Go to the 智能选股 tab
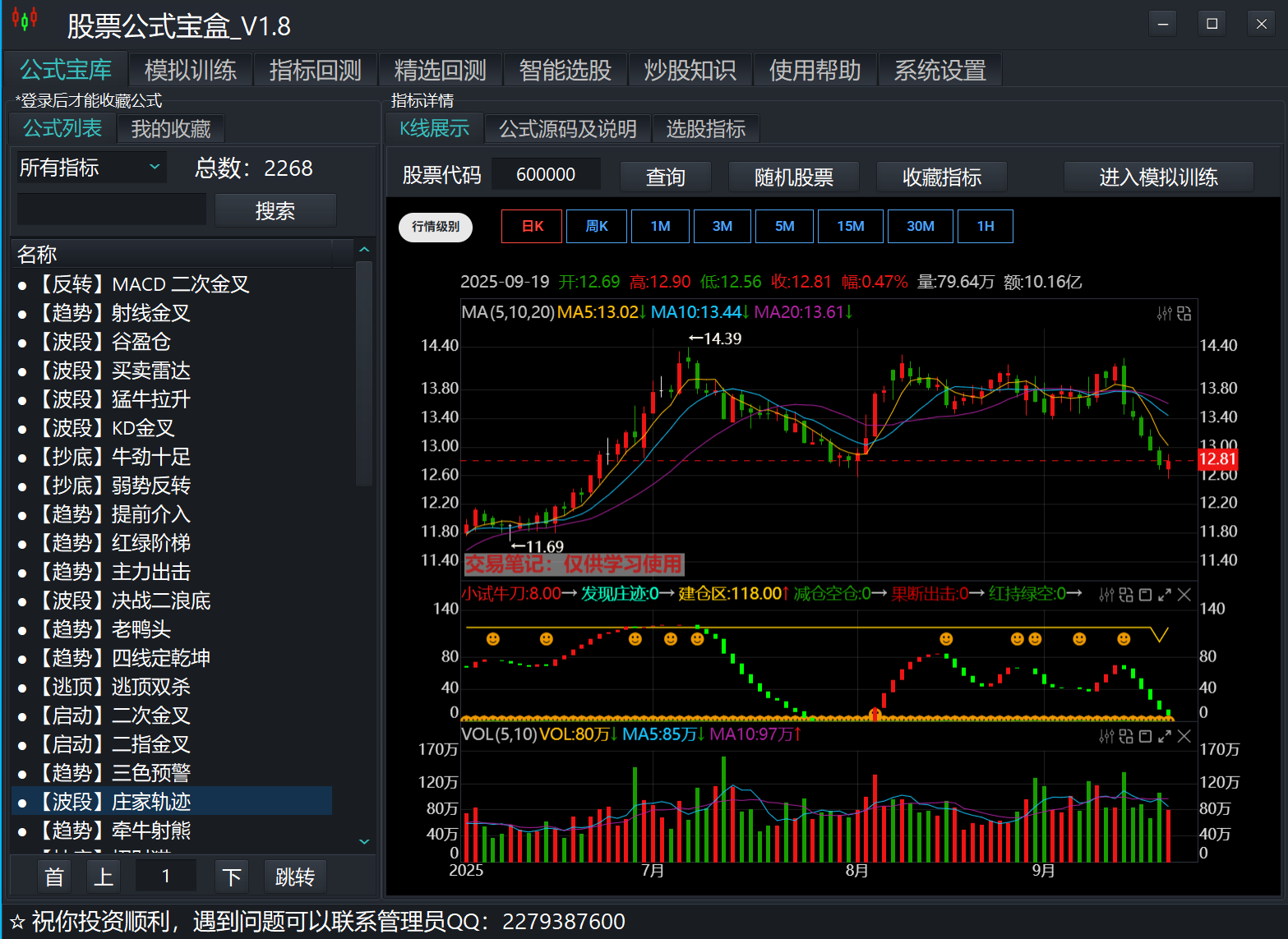This screenshot has height=939, width=1288. [565, 71]
